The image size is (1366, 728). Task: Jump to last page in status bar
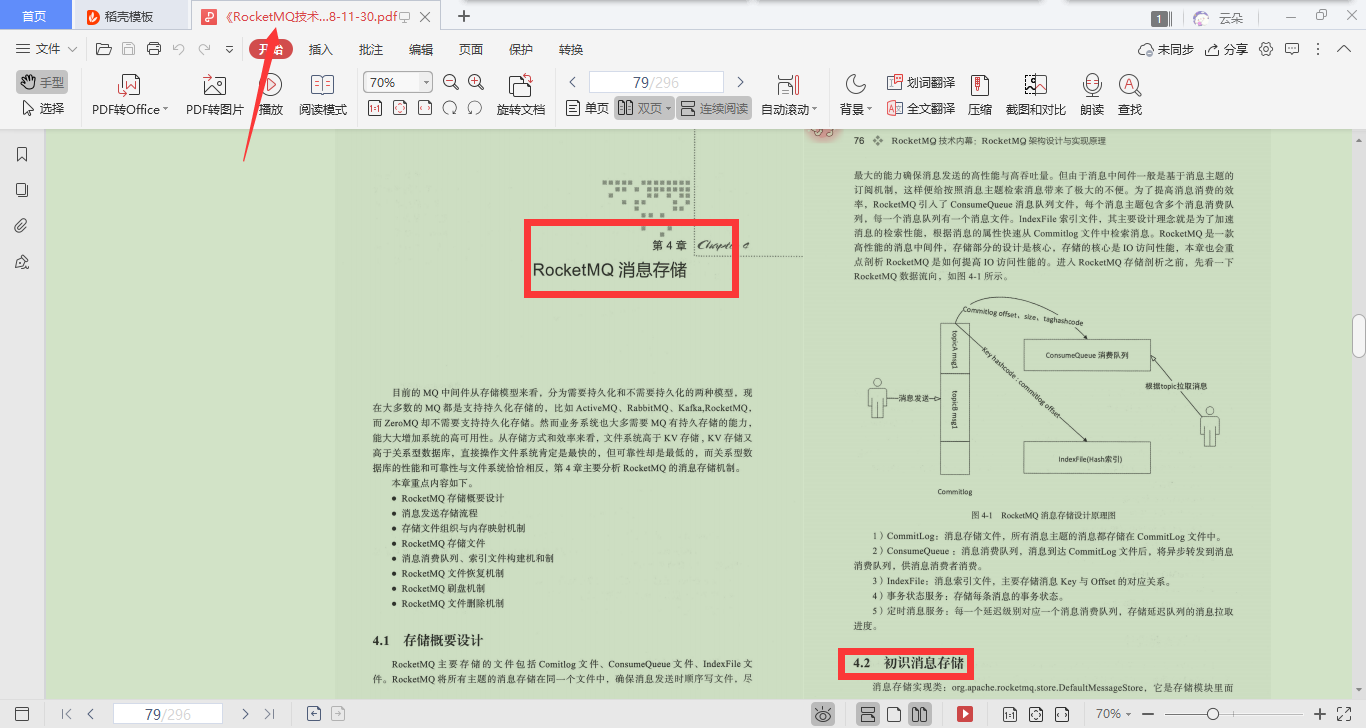pyautogui.click(x=269, y=714)
